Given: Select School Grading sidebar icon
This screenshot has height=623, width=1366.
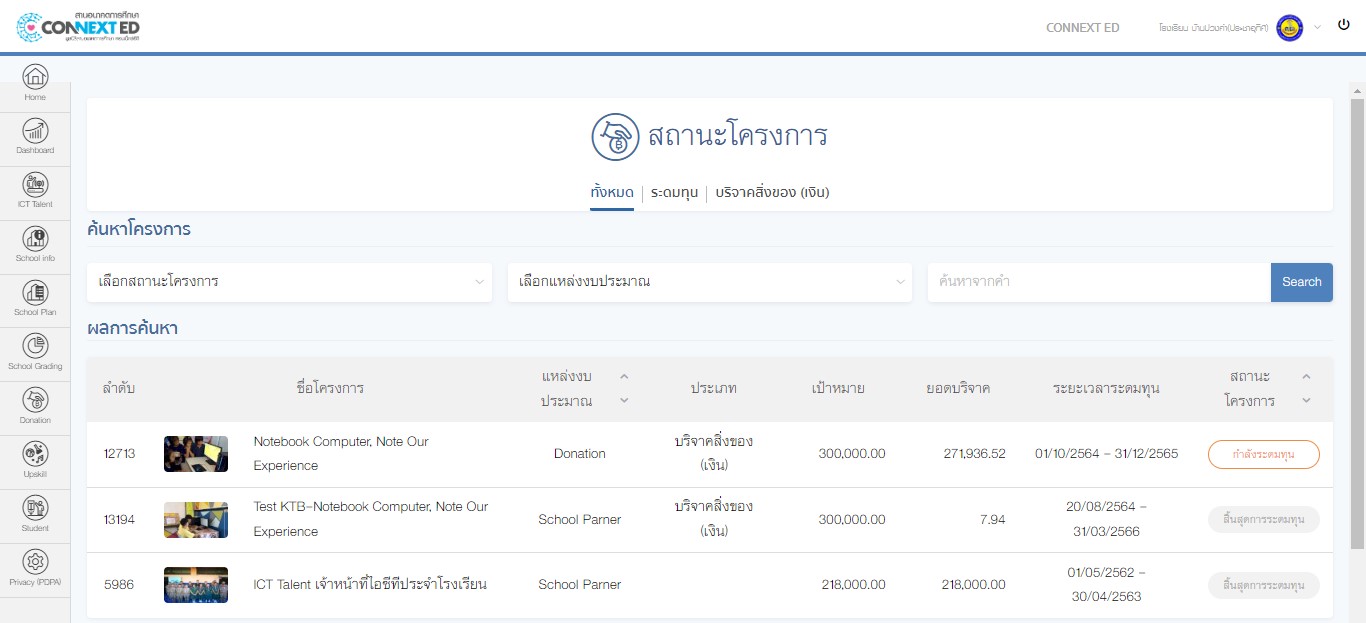Looking at the screenshot, I should [35, 348].
